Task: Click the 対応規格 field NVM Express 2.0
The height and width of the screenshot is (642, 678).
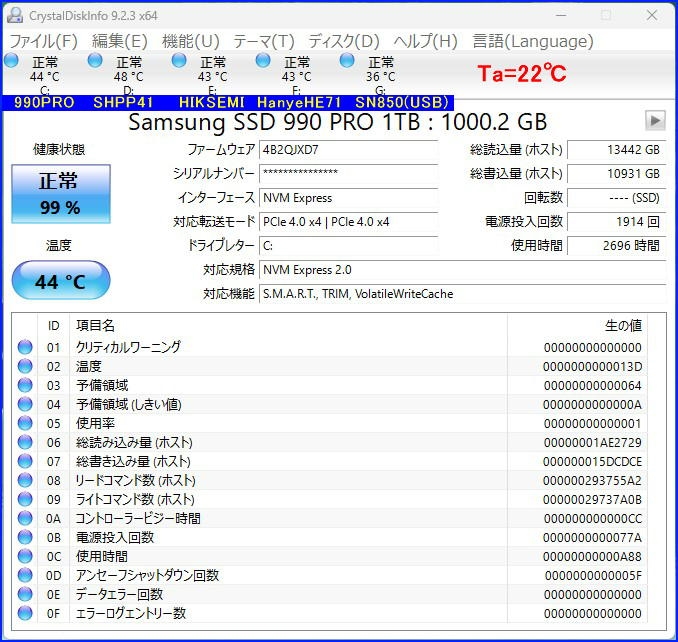Action: pyautogui.click(x=463, y=270)
